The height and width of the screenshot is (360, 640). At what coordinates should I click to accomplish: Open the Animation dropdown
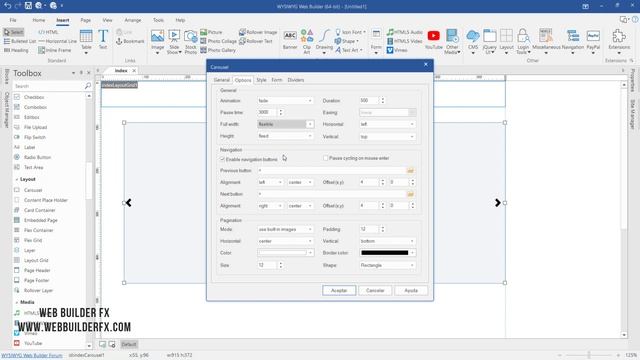(285, 100)
